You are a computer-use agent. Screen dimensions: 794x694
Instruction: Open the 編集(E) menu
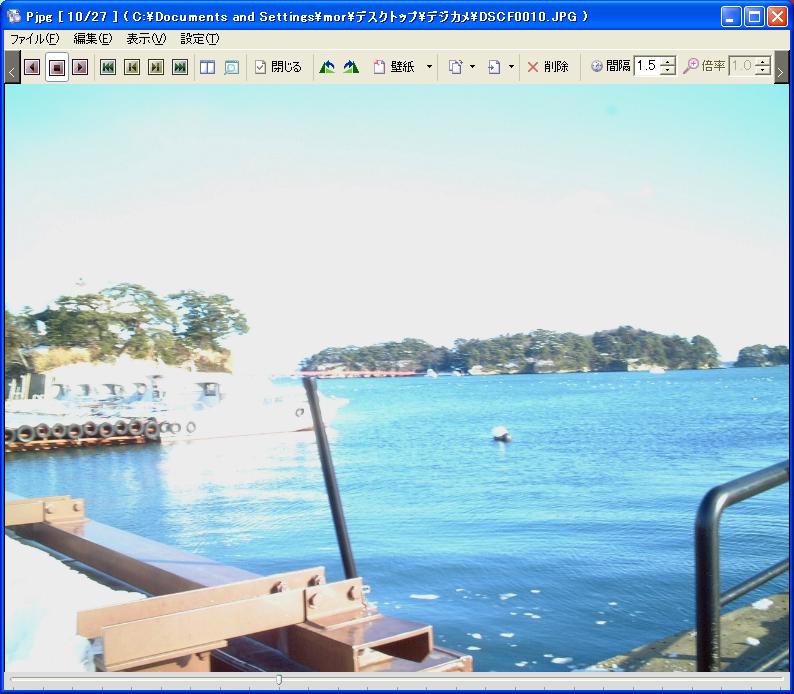click(93, 39)
